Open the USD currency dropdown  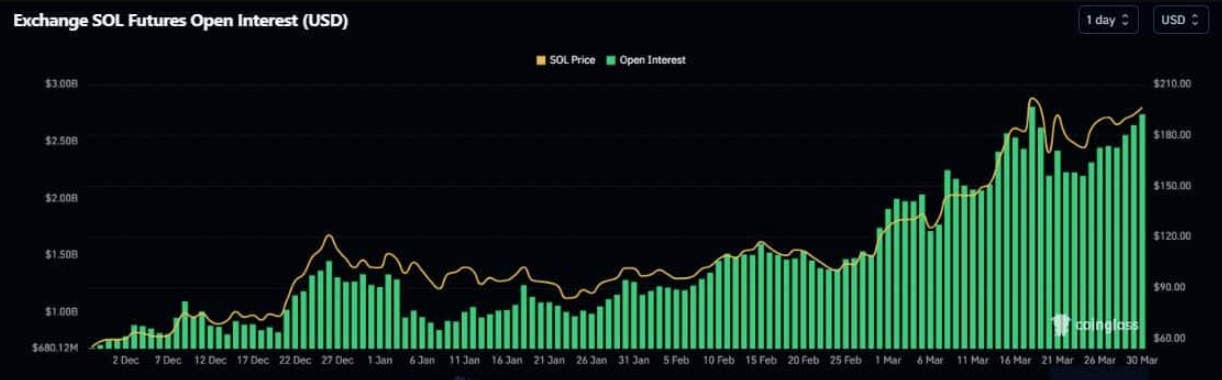pyautogui.click(x=1180, y=20)
